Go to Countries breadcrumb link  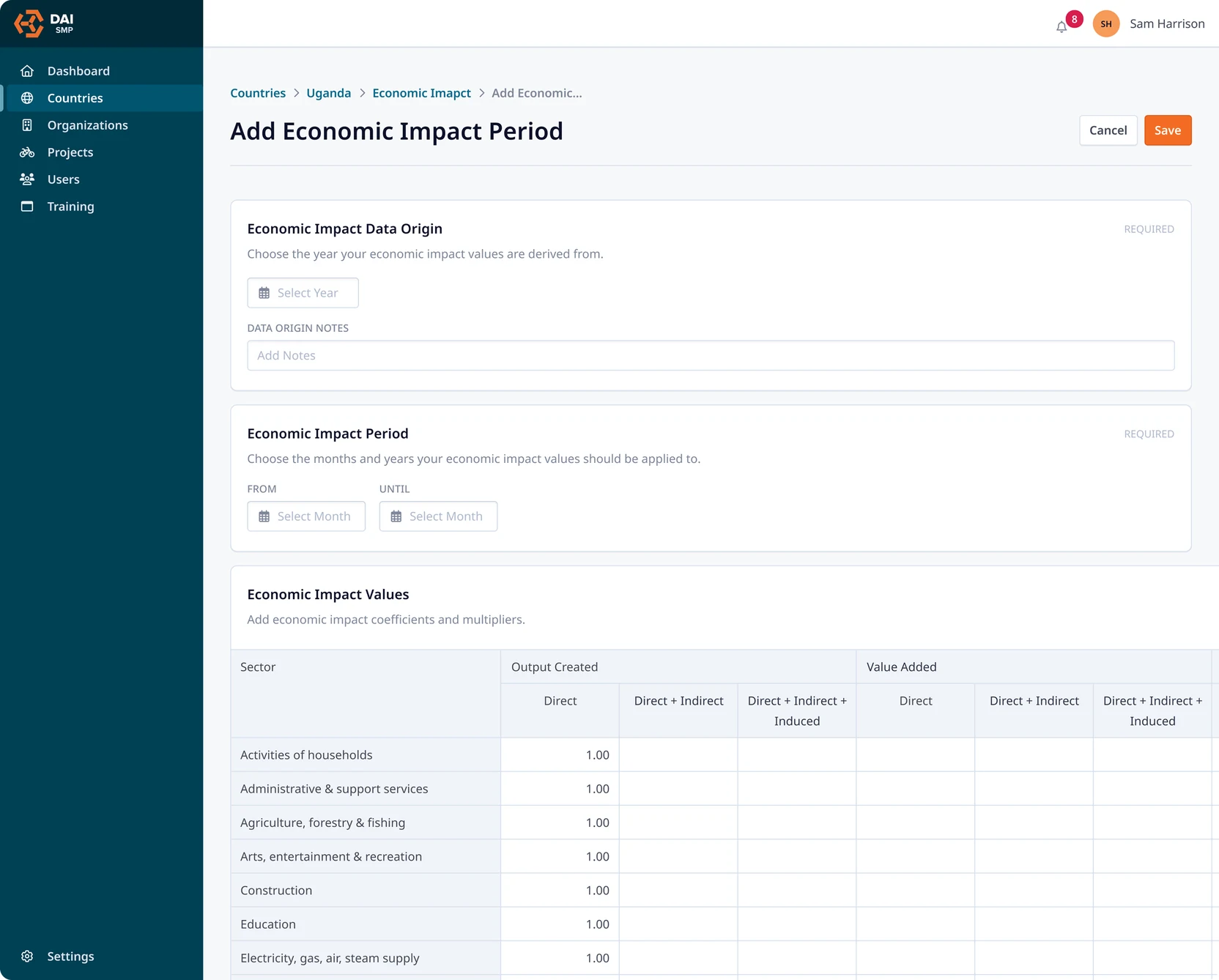click(x=258, y=93)
